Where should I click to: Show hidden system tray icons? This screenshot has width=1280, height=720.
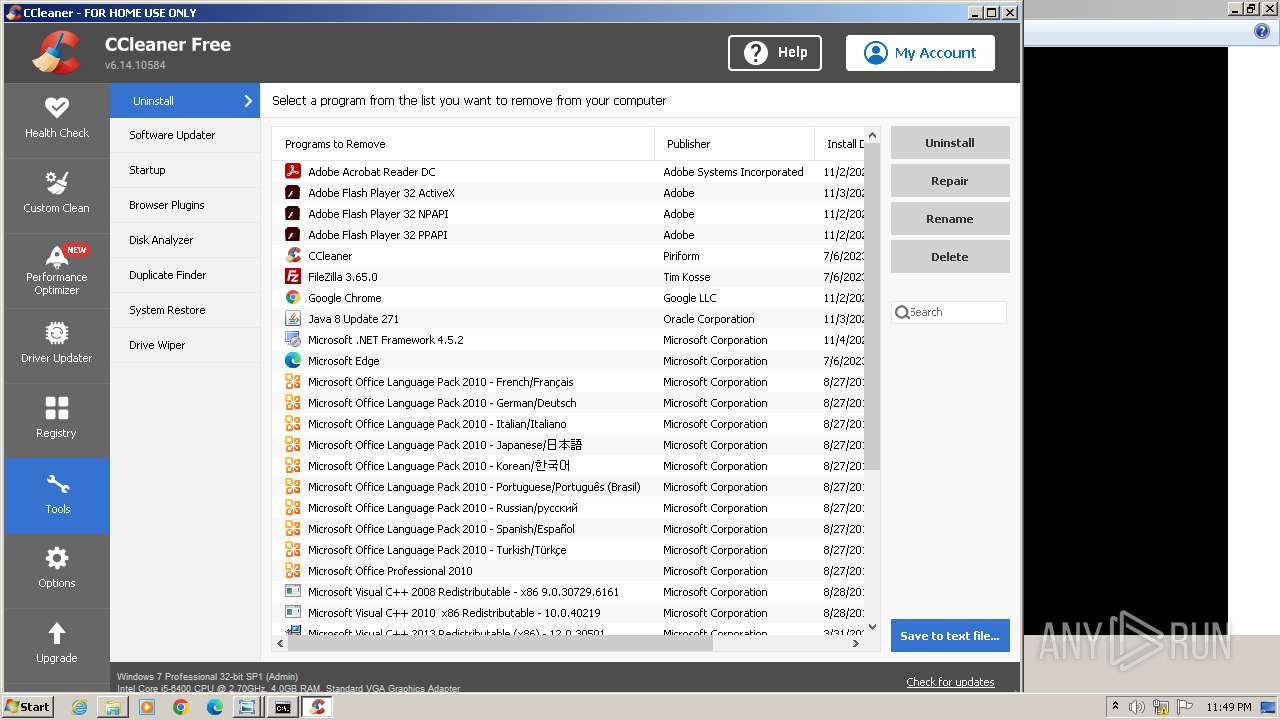[x=1115, y=706]
